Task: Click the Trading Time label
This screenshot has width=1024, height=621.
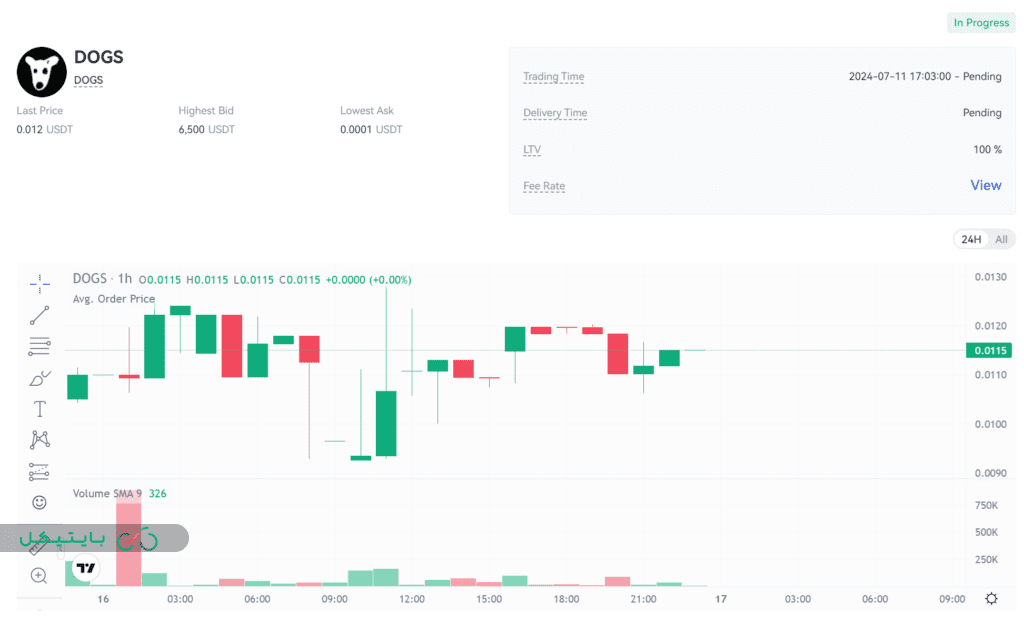Action: click(x=553, y=77)
